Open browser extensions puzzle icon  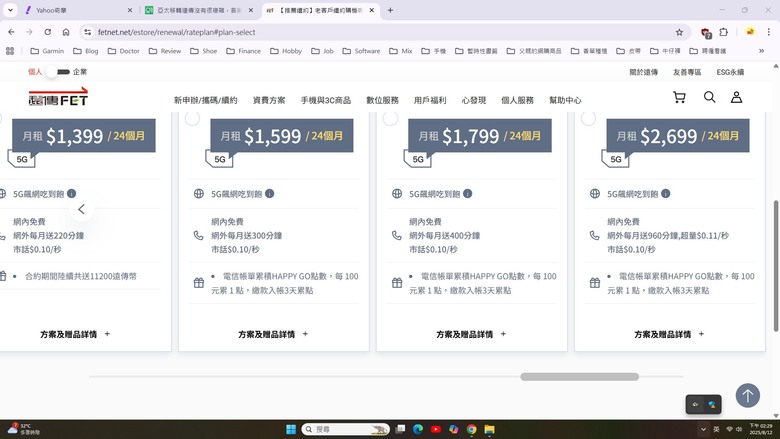pos(724,32)
